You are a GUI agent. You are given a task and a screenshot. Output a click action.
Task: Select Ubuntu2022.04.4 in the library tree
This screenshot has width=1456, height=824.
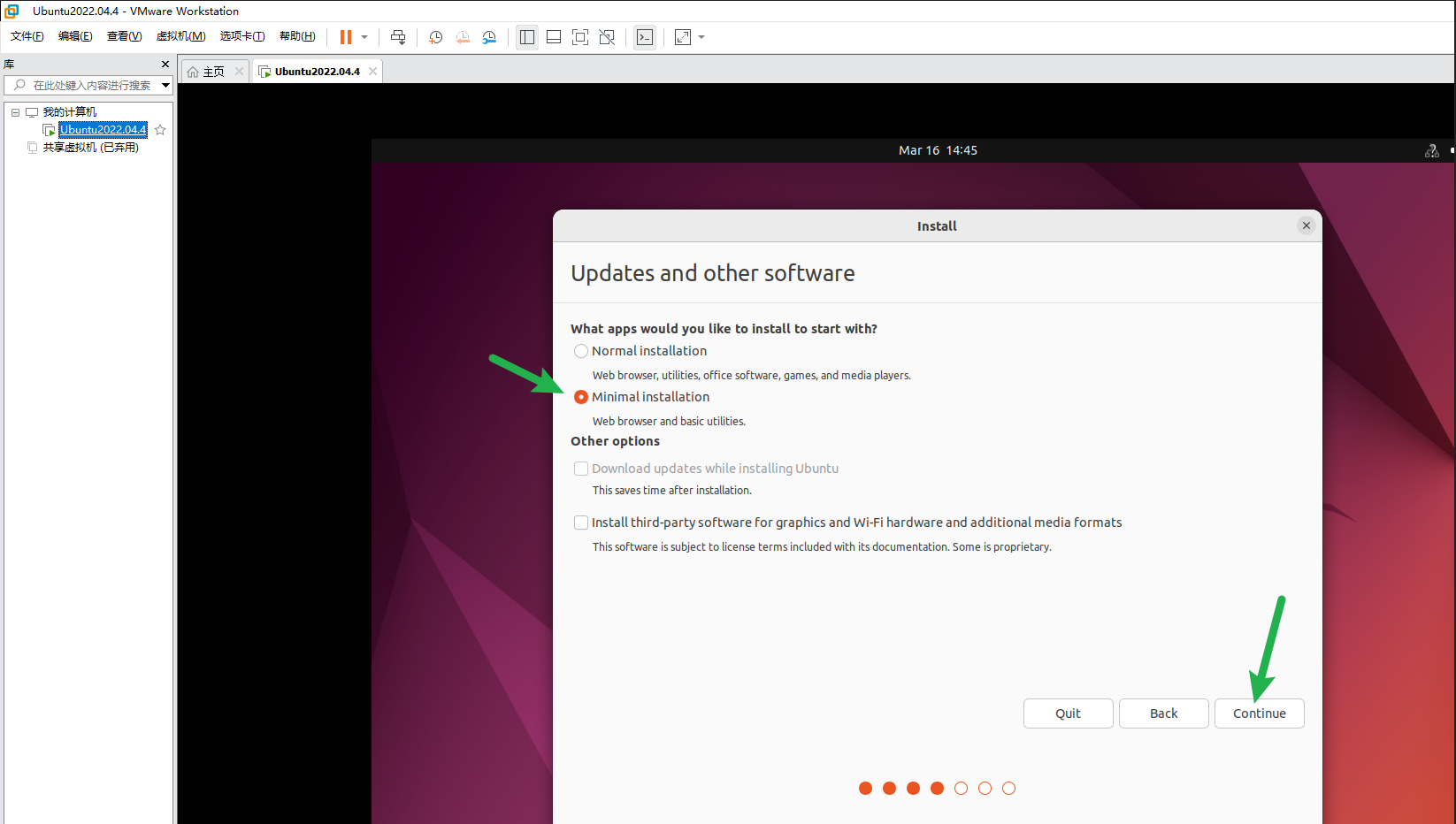tap(103, 130)
